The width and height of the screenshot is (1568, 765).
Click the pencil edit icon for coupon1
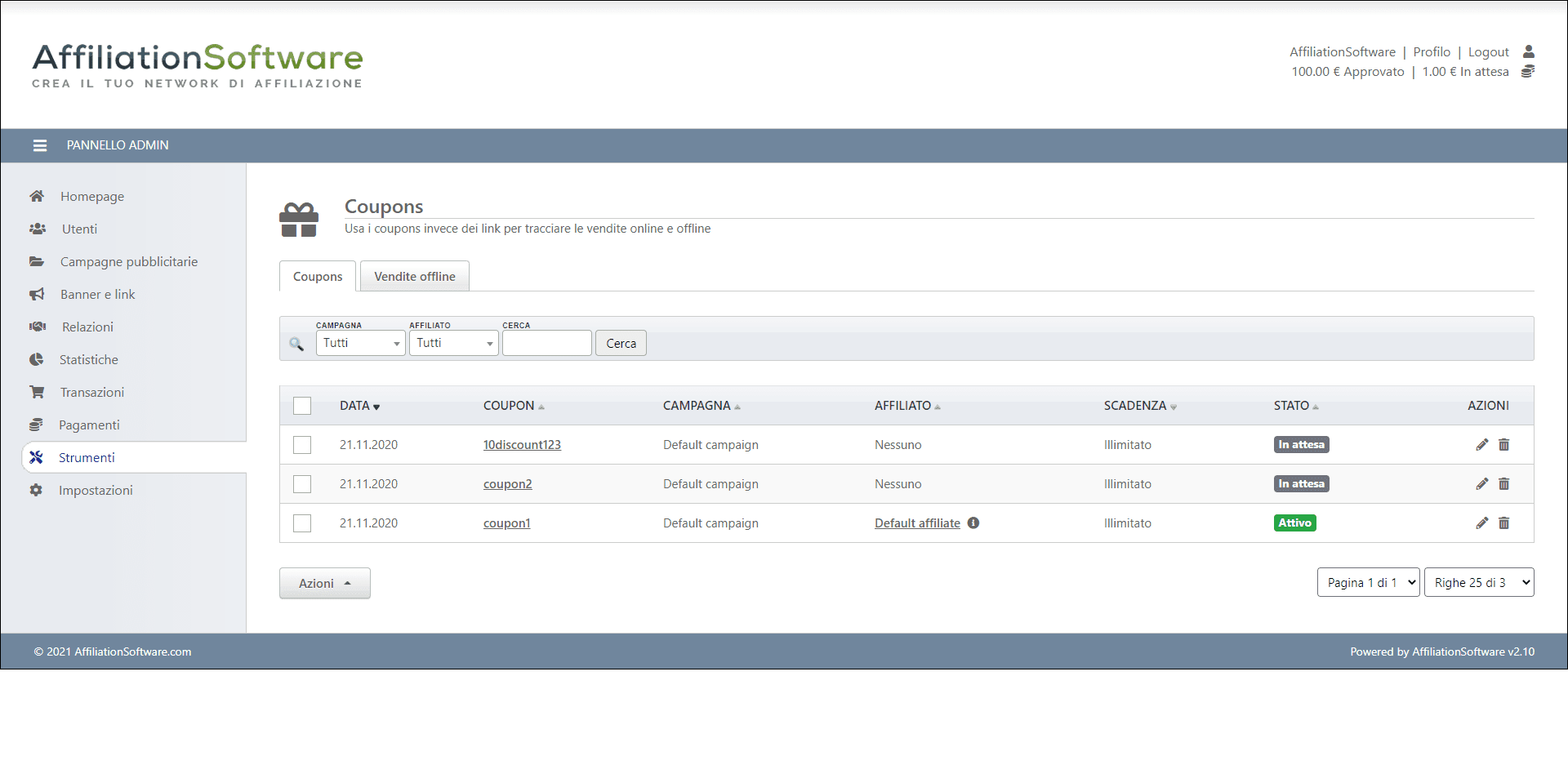[1481, 523]
